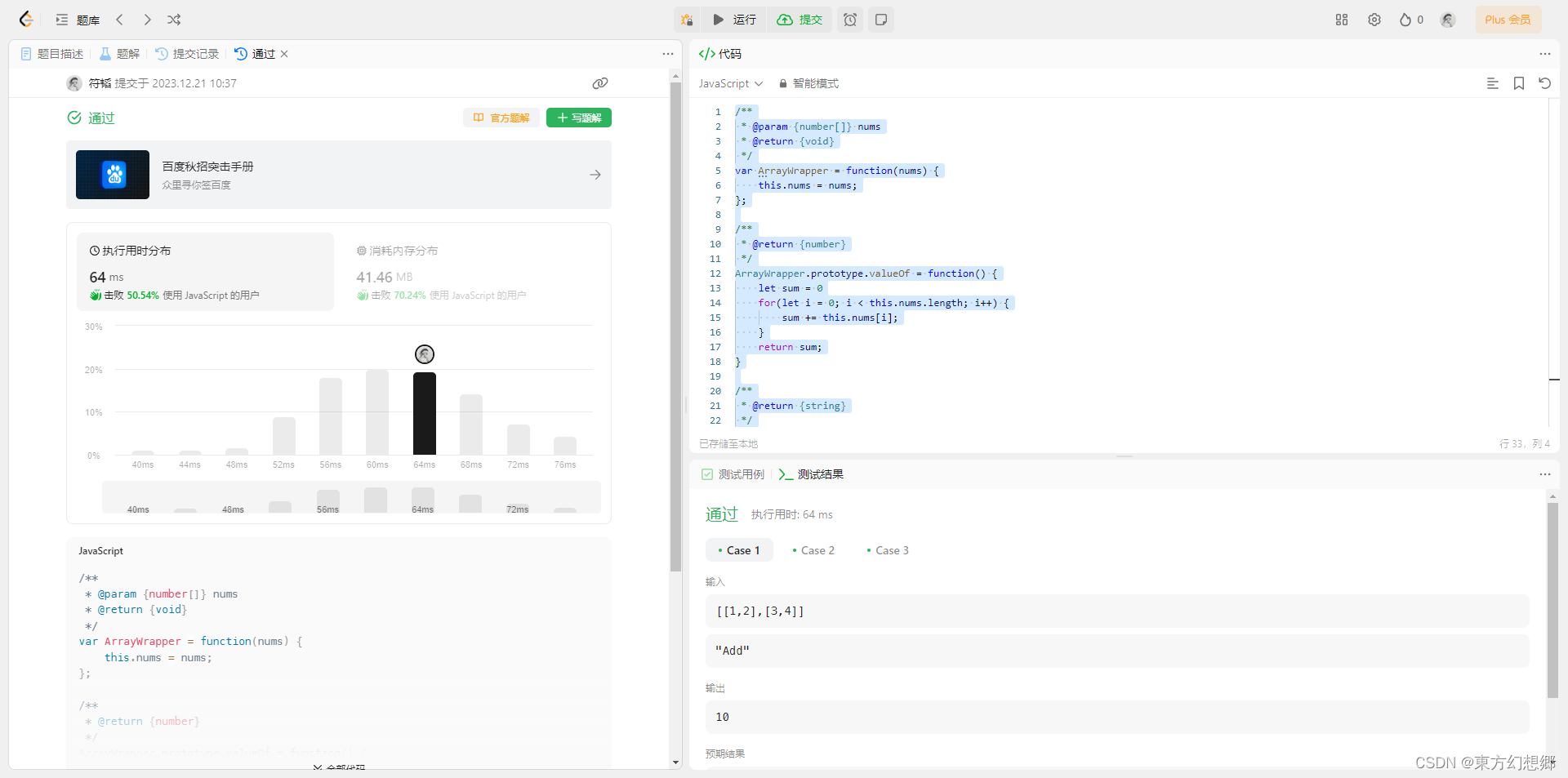The height and width of the screenshot is (778, 1568).
Task: Switch to 测试用例 tab
Action: (733, 474)
